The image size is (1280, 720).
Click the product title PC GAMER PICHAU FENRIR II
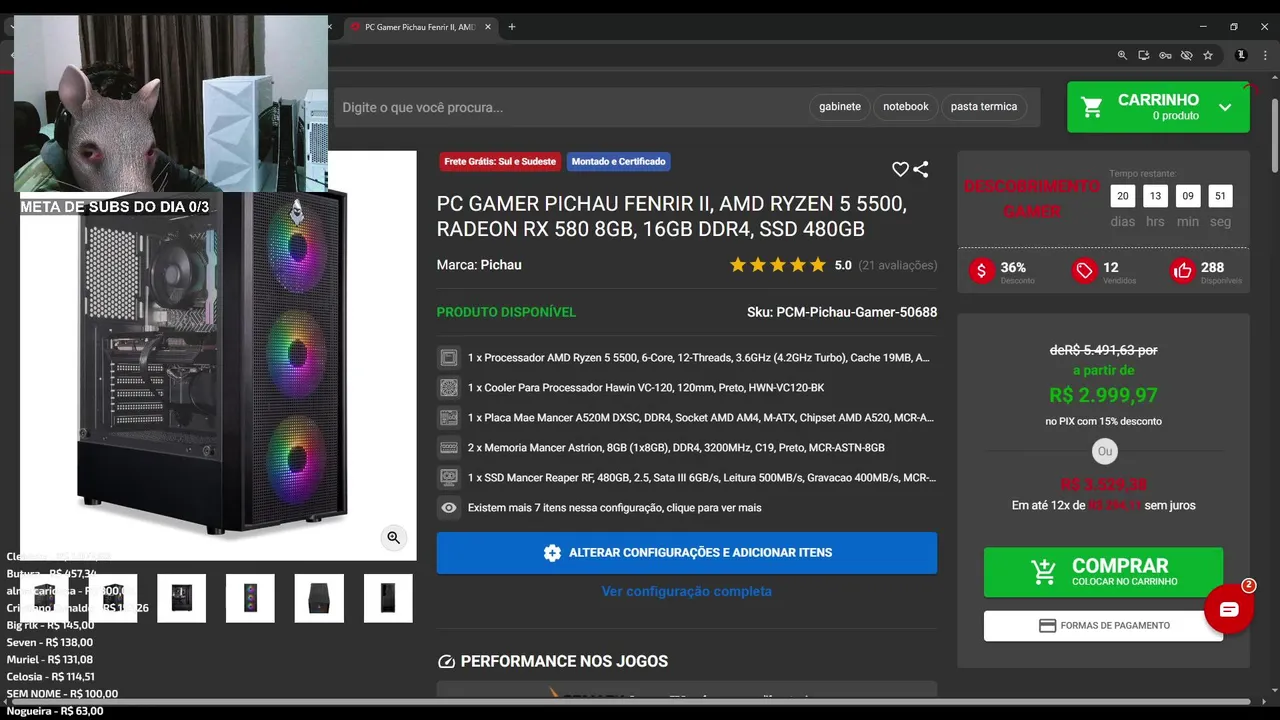click(x=672, y=217)
